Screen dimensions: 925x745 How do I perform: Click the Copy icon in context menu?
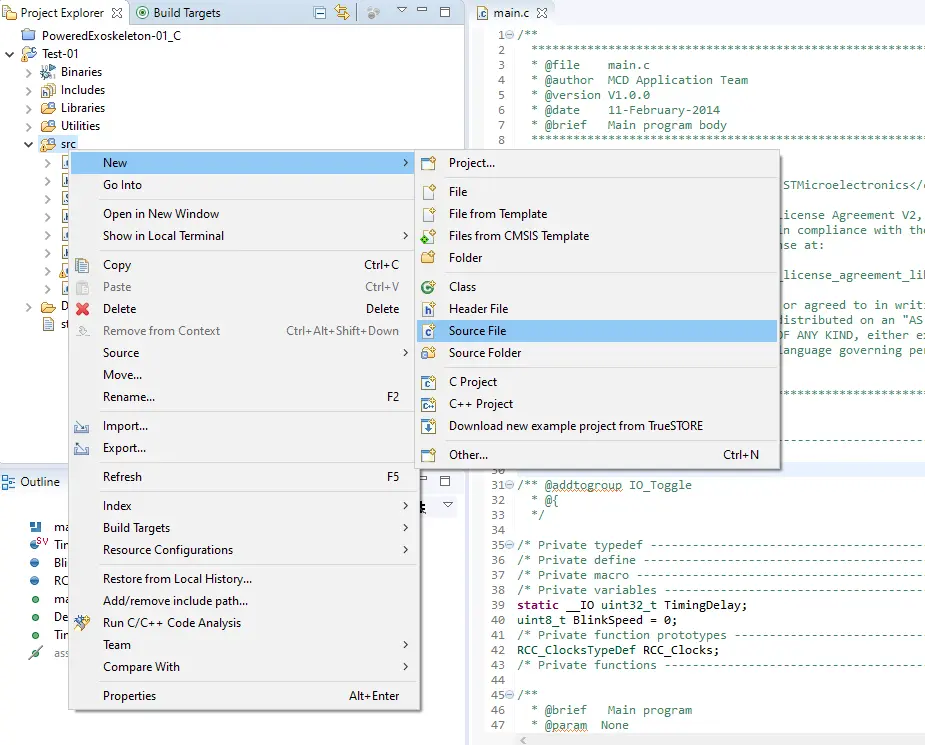(x=82, y=265)
